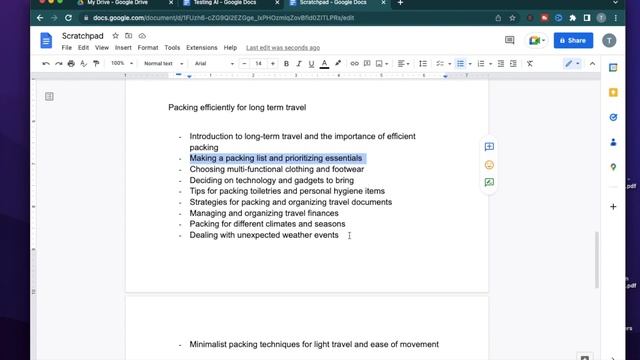Run spelling and grammar check icon
The image size is (640, 360).
[x=84, y=64]
